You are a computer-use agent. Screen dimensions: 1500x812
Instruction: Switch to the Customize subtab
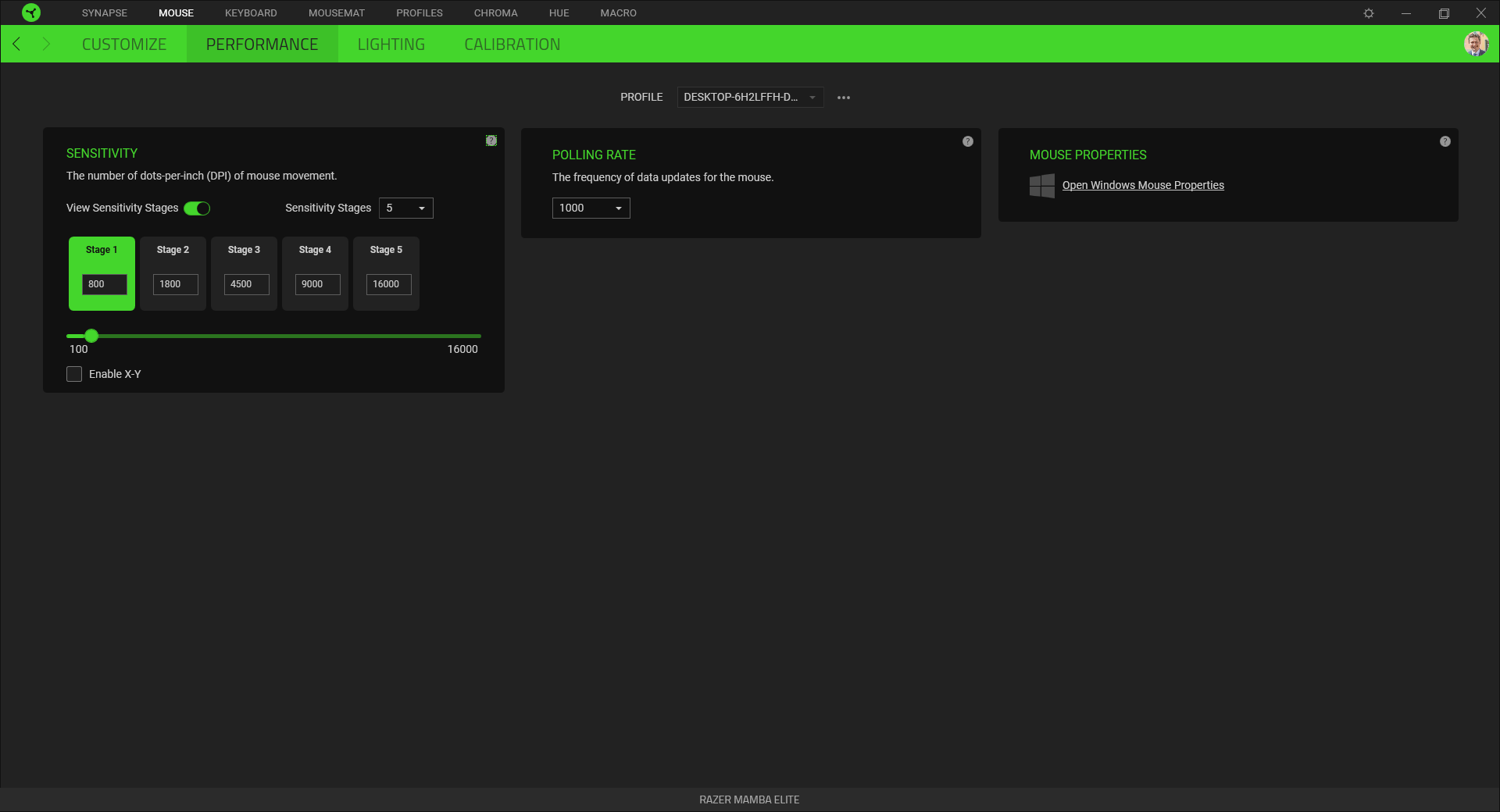(124, 45)
